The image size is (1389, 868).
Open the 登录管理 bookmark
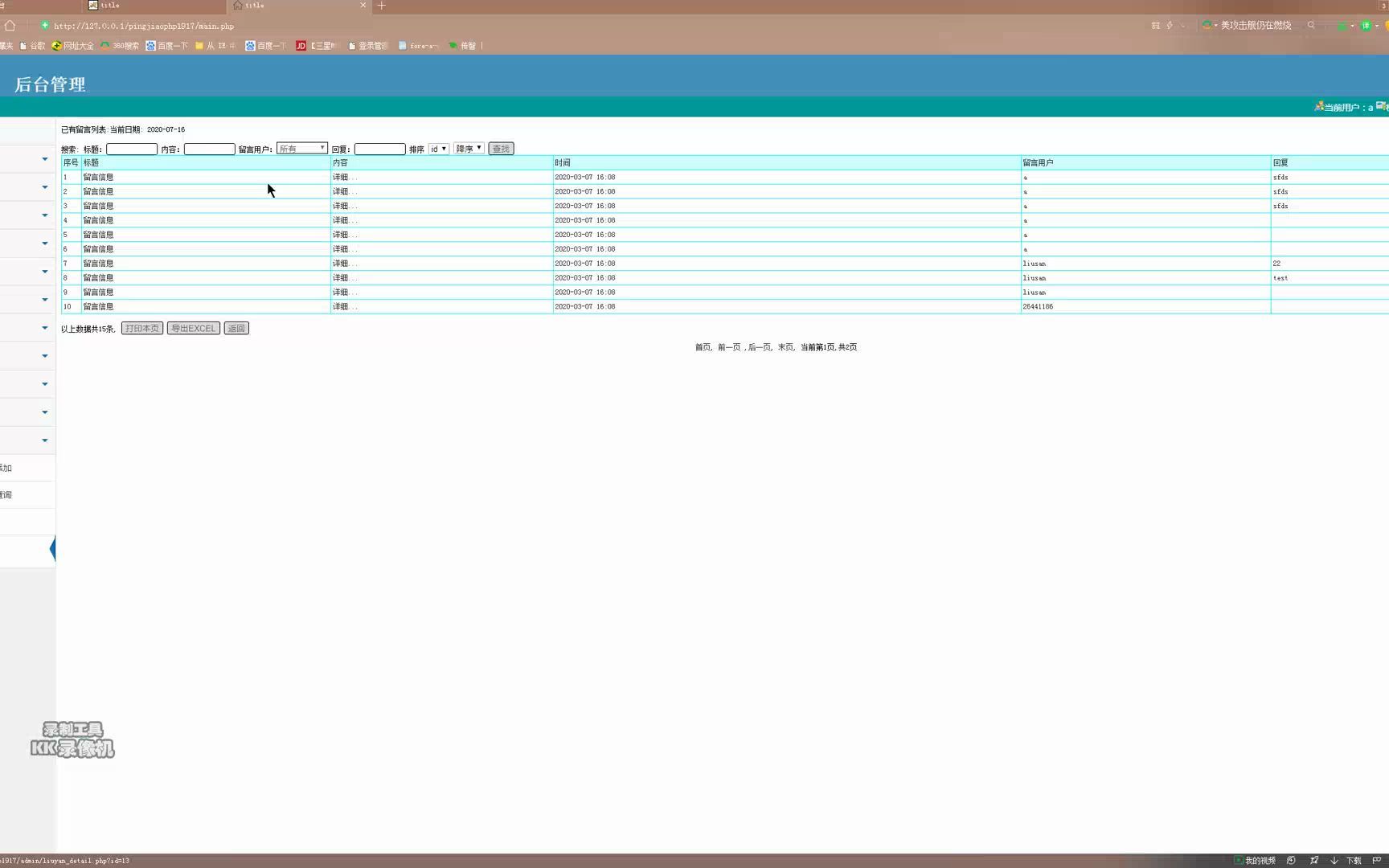(x=368, y=46)
